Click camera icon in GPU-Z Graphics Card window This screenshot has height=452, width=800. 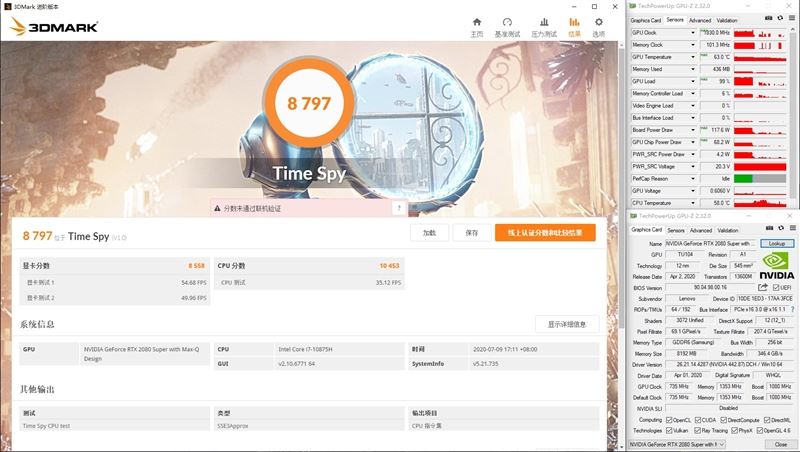point(769,228)
